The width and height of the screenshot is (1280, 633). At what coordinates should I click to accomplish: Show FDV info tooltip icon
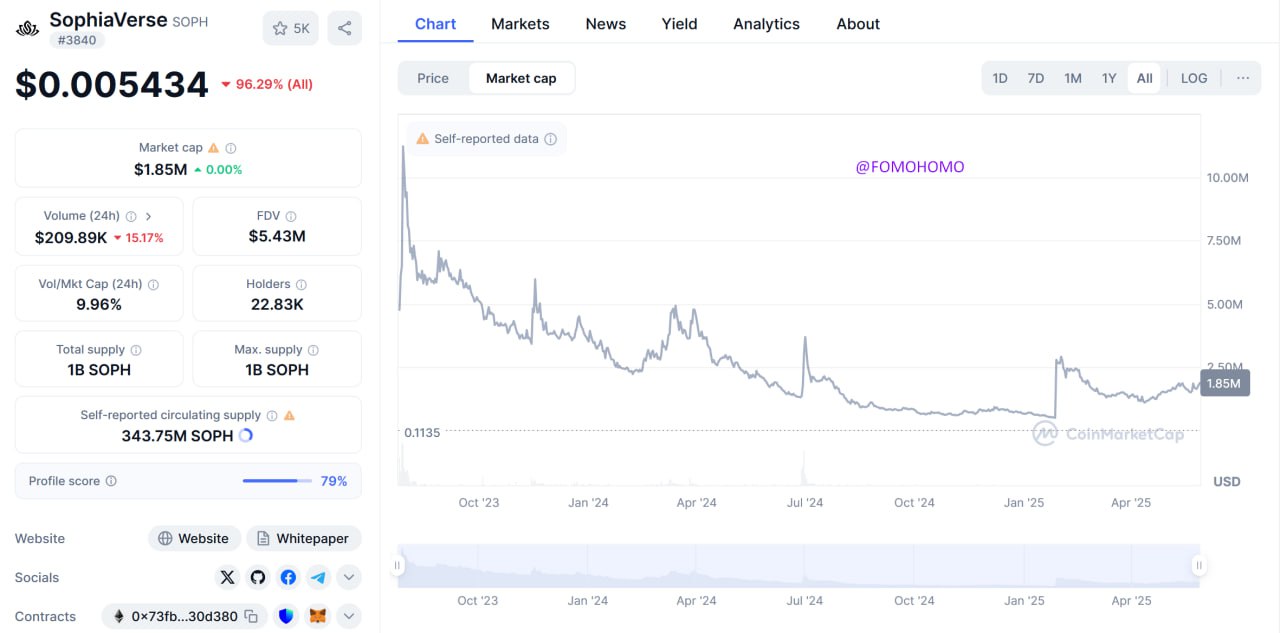point(291,216)
